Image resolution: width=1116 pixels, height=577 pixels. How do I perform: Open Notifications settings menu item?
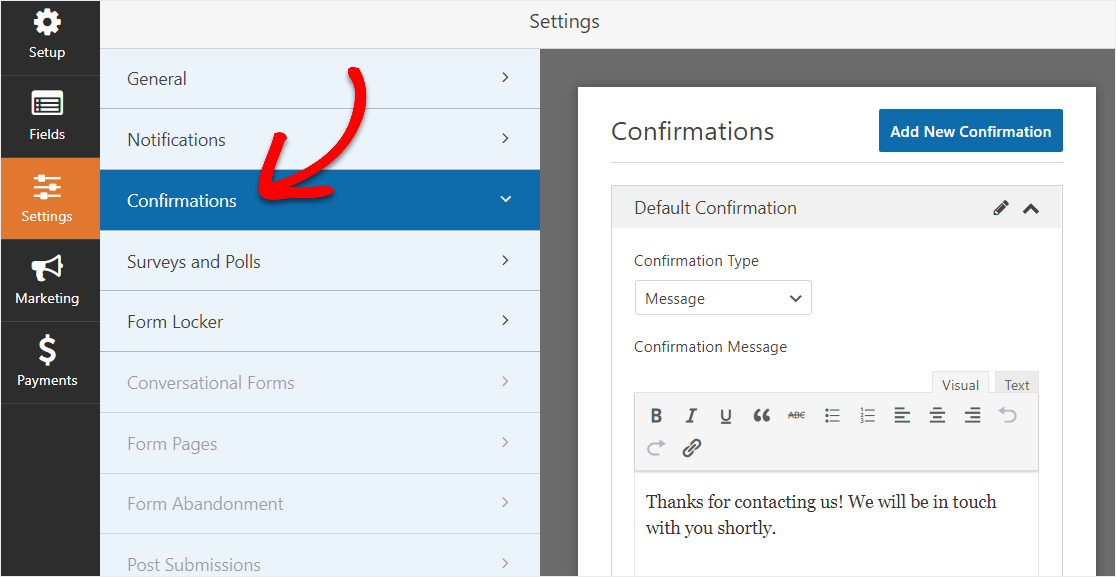pyautogui.click(x=320, y=139)
